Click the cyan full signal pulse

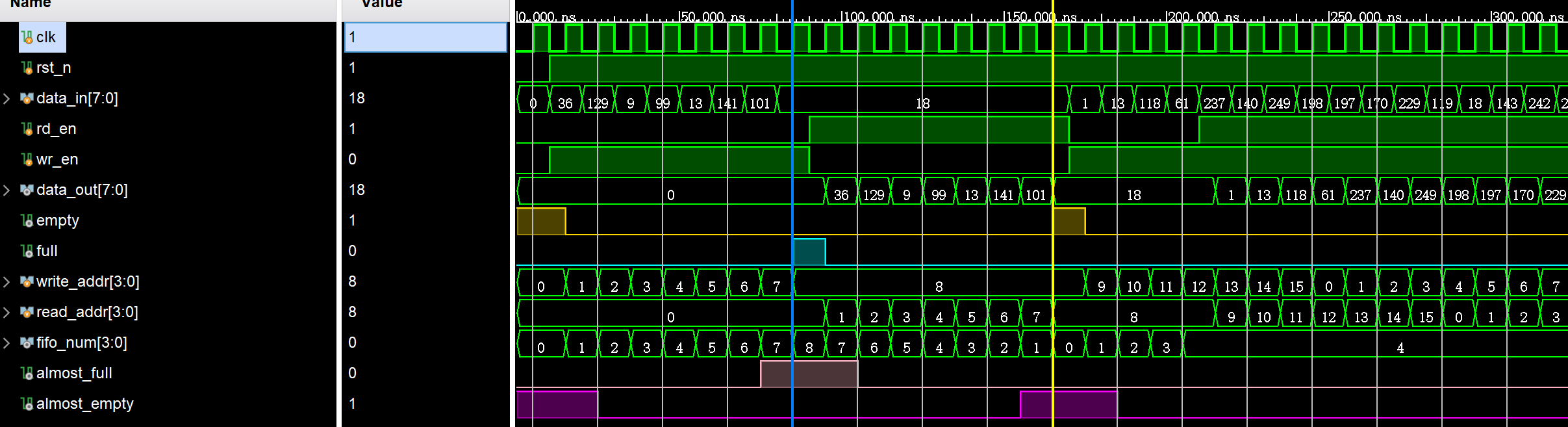pos(809,252)
